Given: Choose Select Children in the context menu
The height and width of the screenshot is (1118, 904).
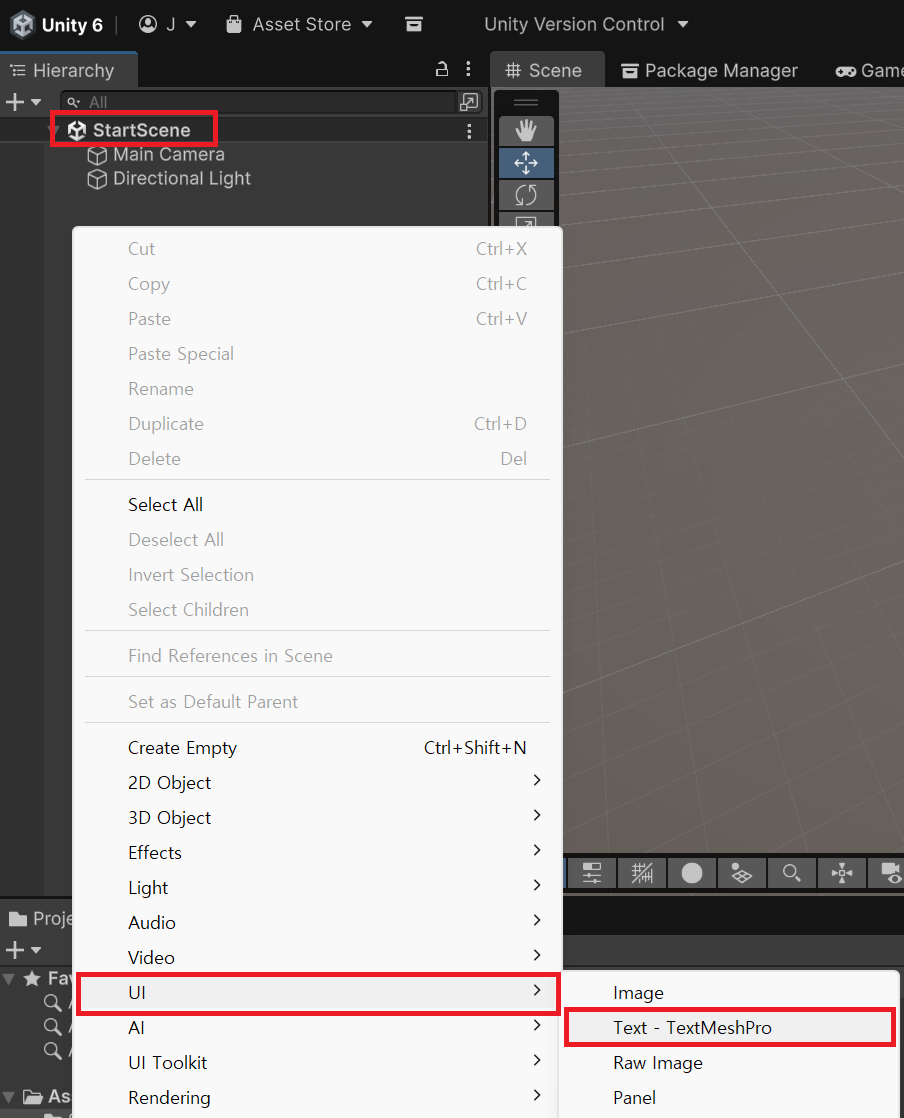Looking at the screenshot, I should coord(317,610).
